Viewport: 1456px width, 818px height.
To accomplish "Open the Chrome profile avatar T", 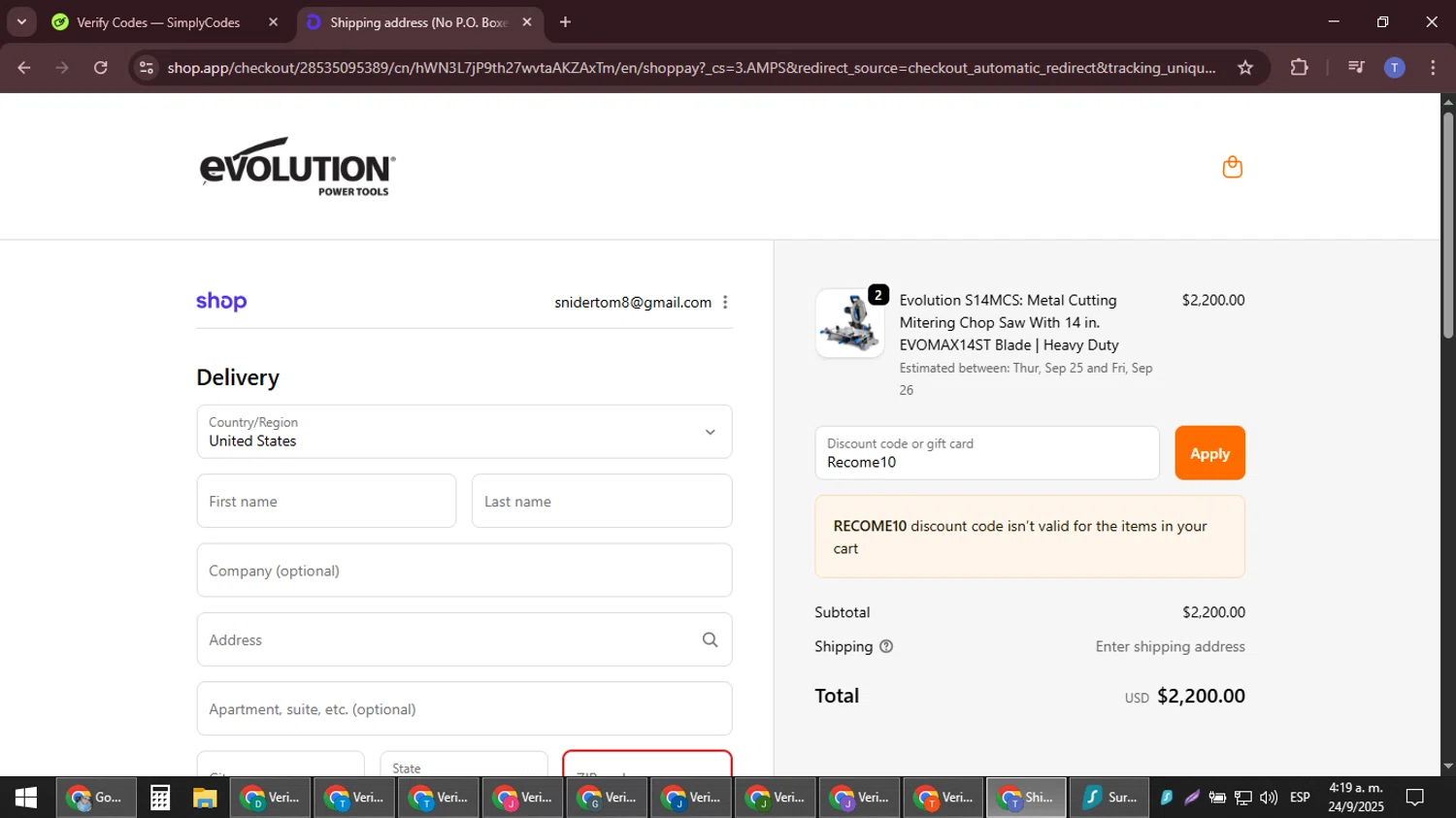I will point(1394,68).
